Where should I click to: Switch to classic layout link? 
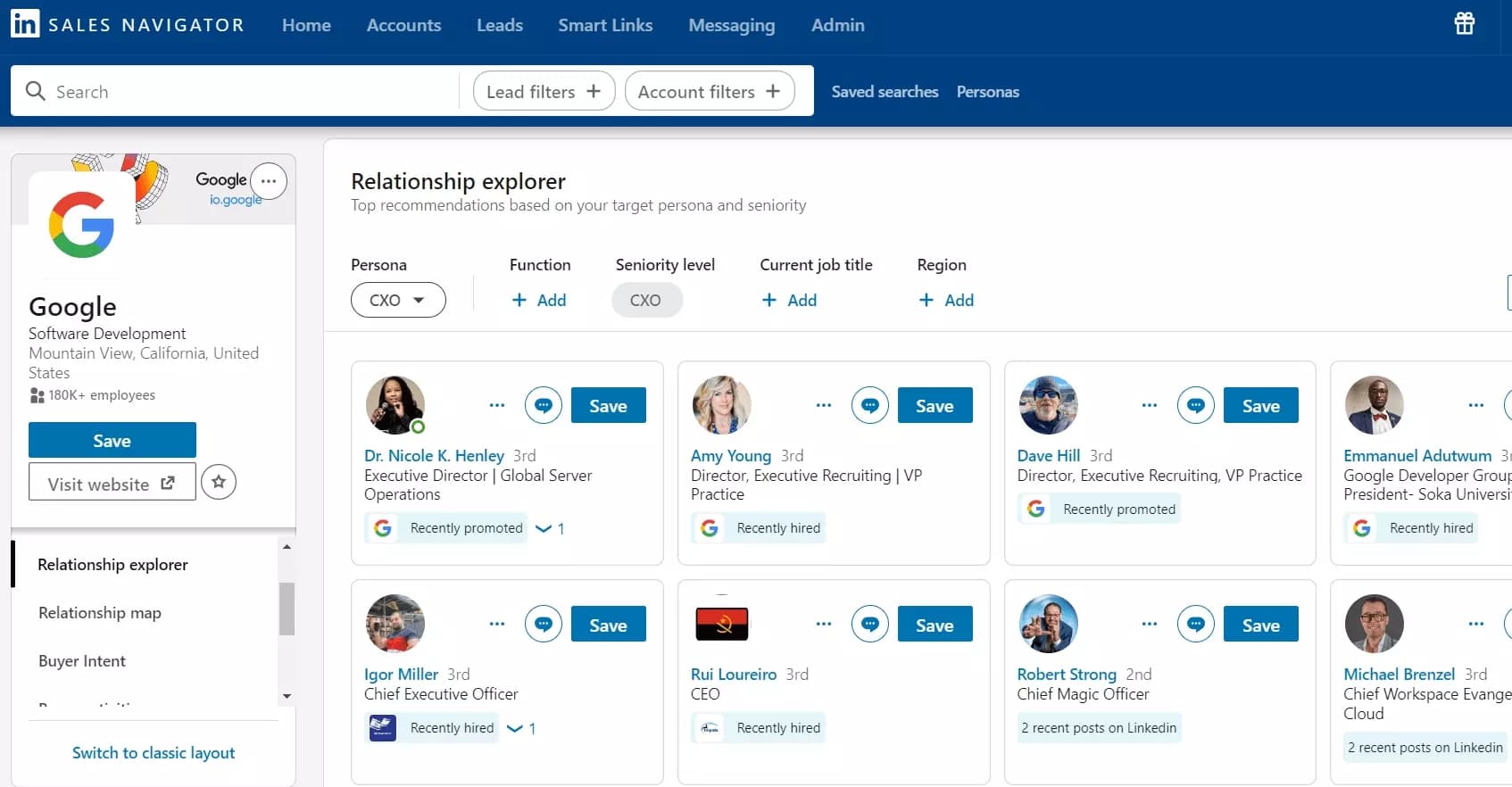coord(154,753)
